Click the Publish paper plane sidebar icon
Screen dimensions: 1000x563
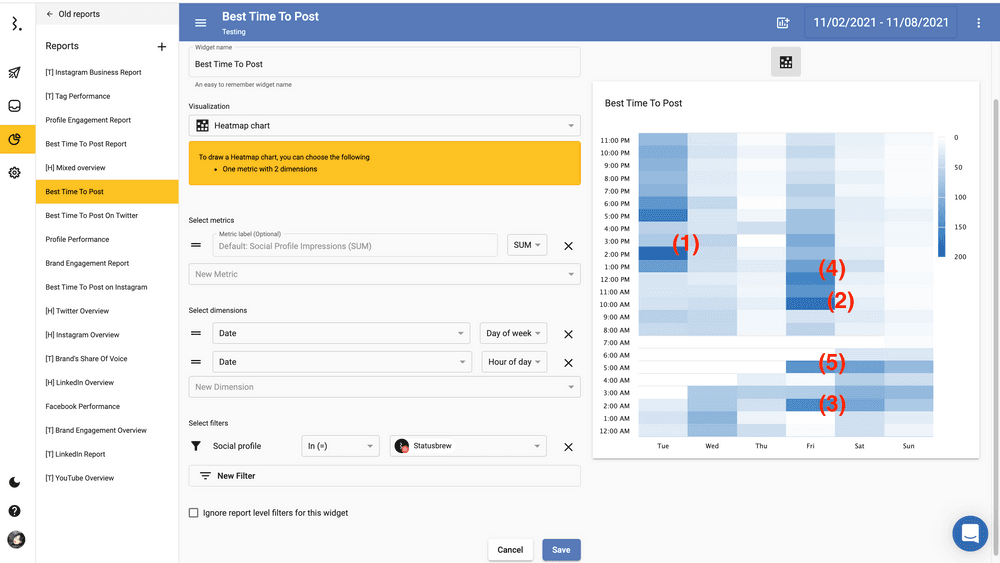pyautogui.click(x=15, y=73)
